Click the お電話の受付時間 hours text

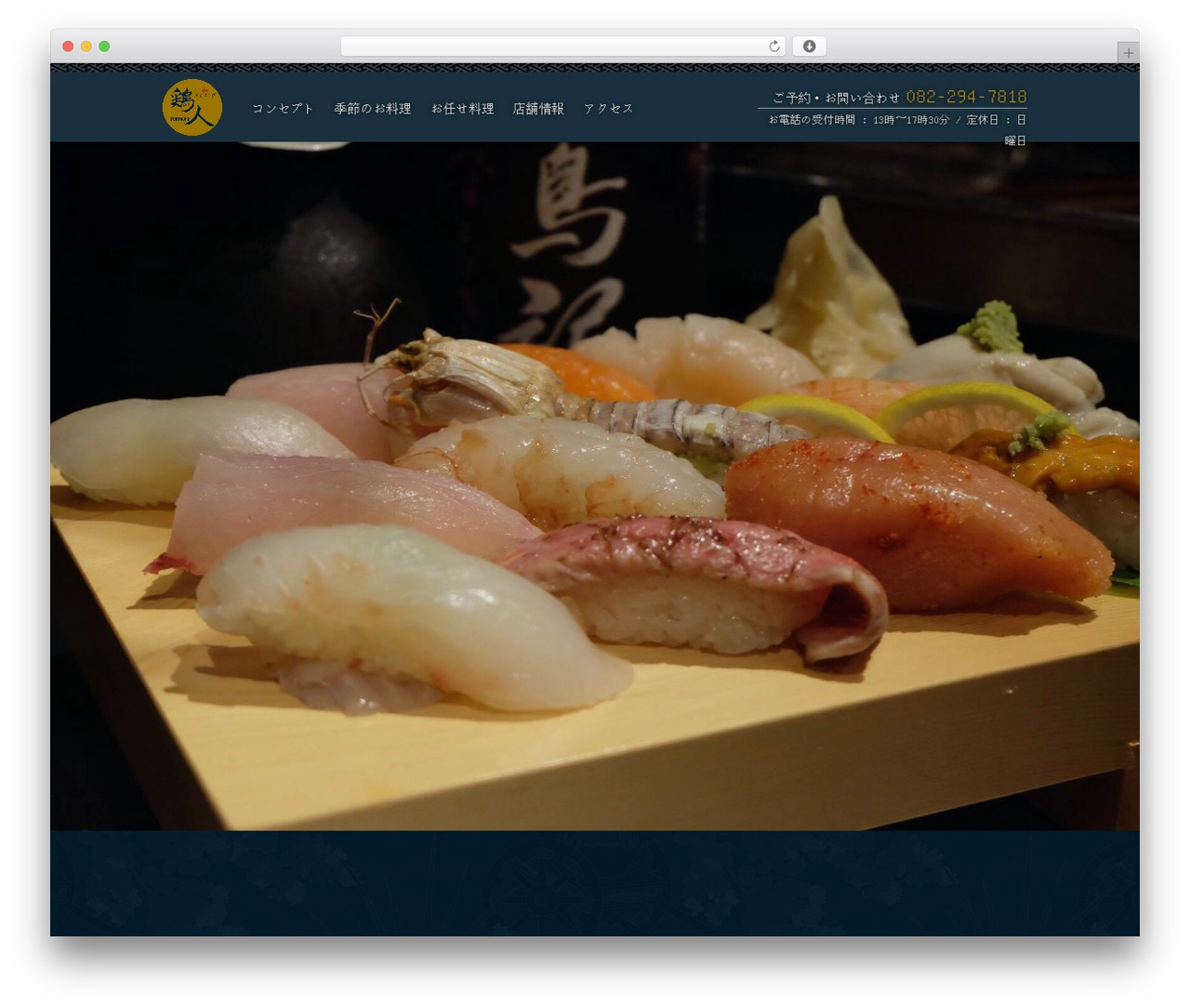(897, 129)
